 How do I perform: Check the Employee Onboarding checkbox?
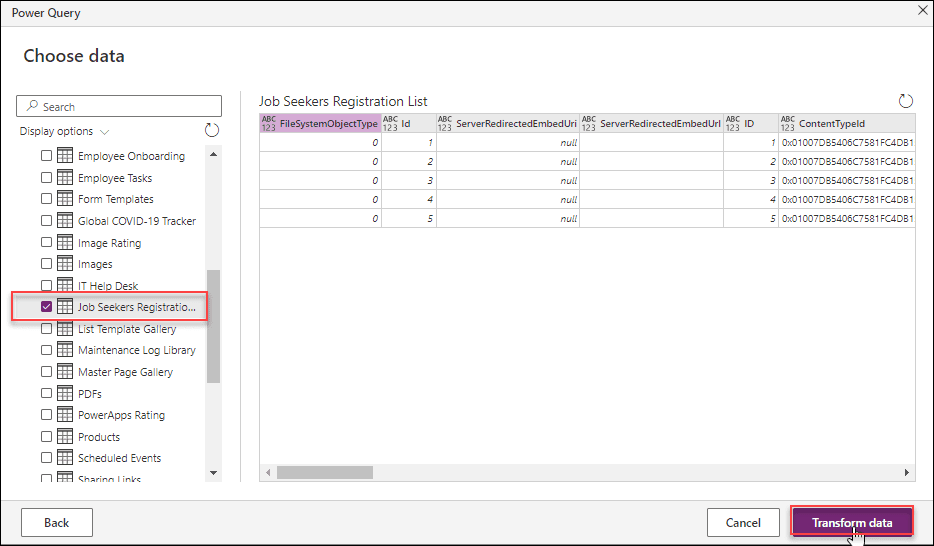(46, 155)
